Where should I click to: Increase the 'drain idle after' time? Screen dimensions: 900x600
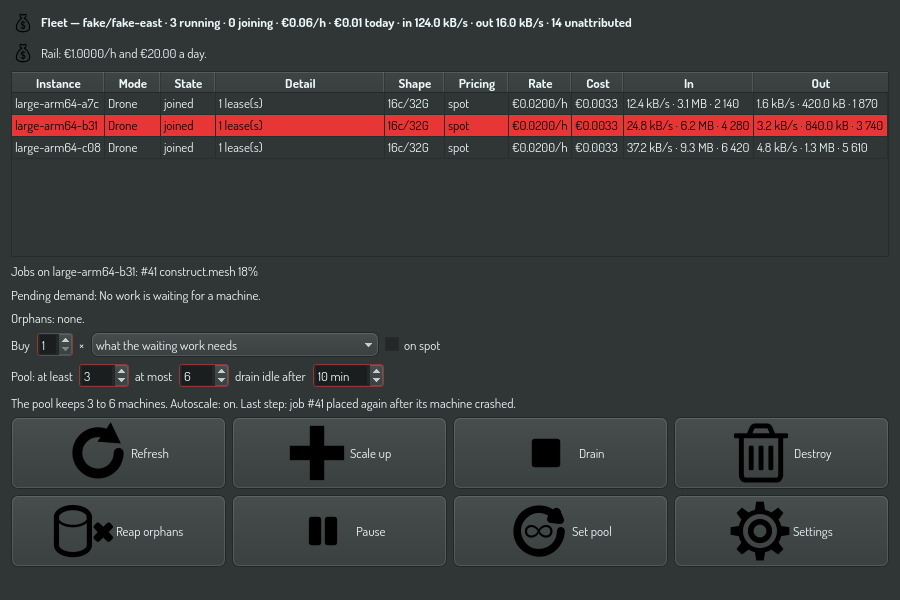click(x=377, y=371)
